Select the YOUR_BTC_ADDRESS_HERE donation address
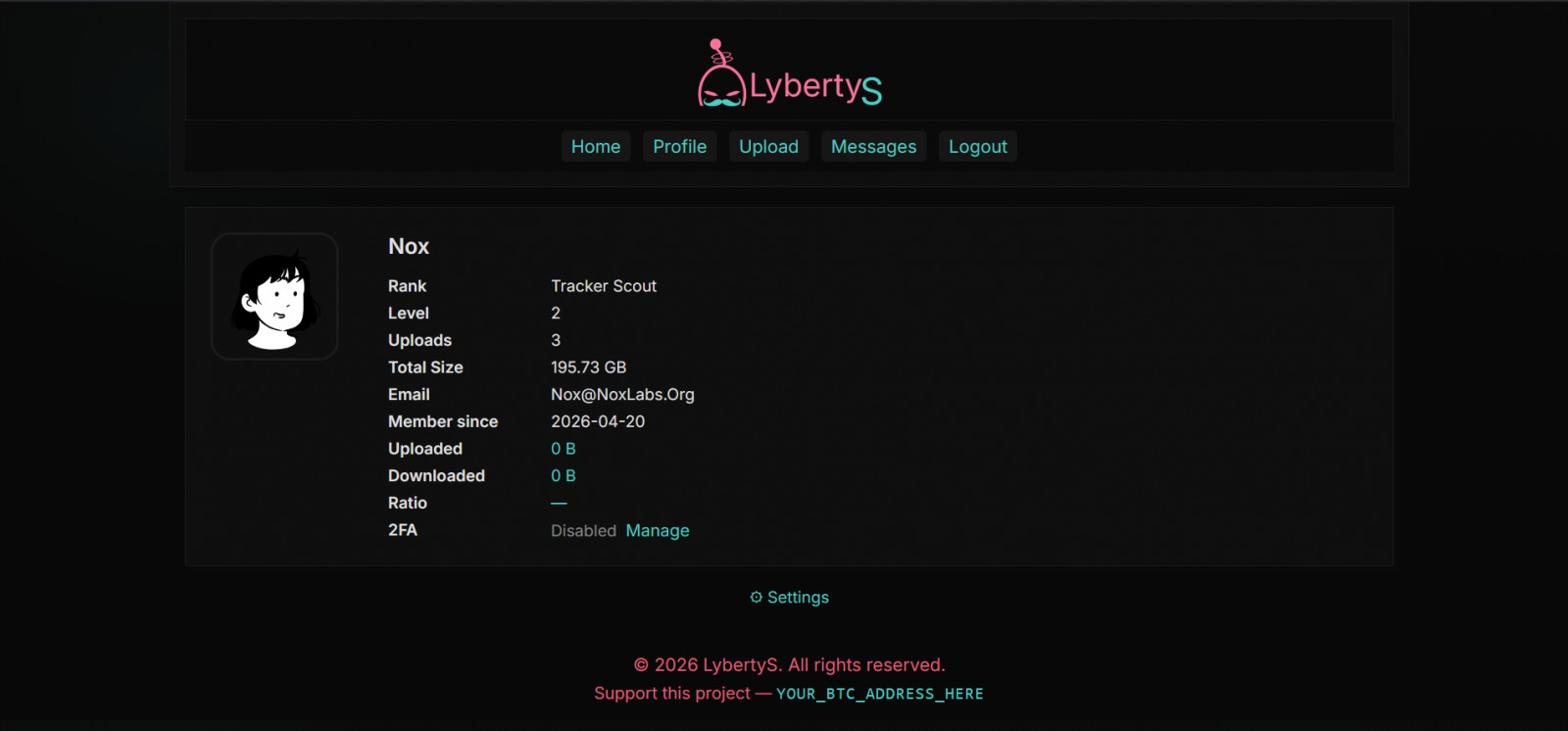Screen dimensions: 1568x731 (879, 694)
